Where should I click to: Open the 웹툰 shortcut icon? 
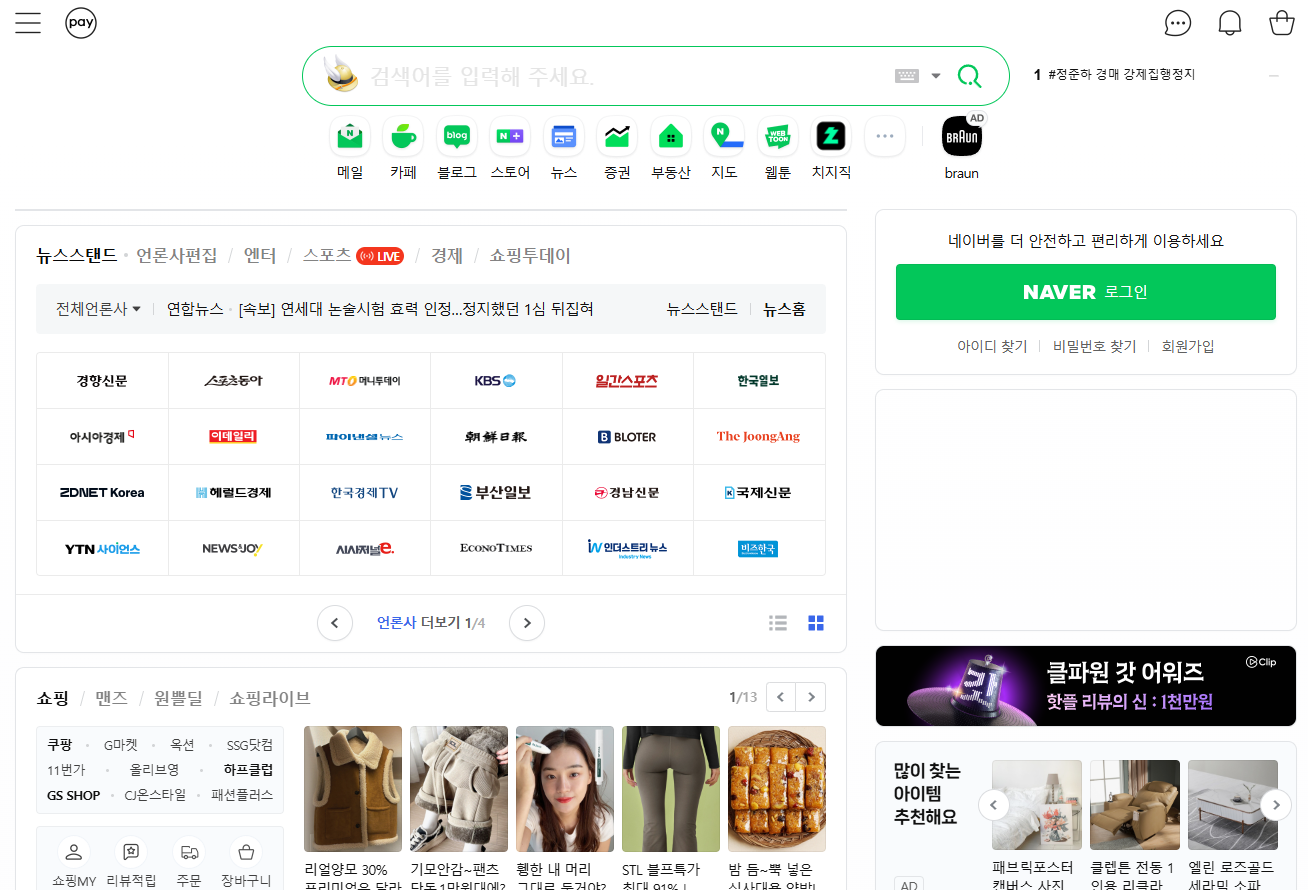[x=778, y=137]
